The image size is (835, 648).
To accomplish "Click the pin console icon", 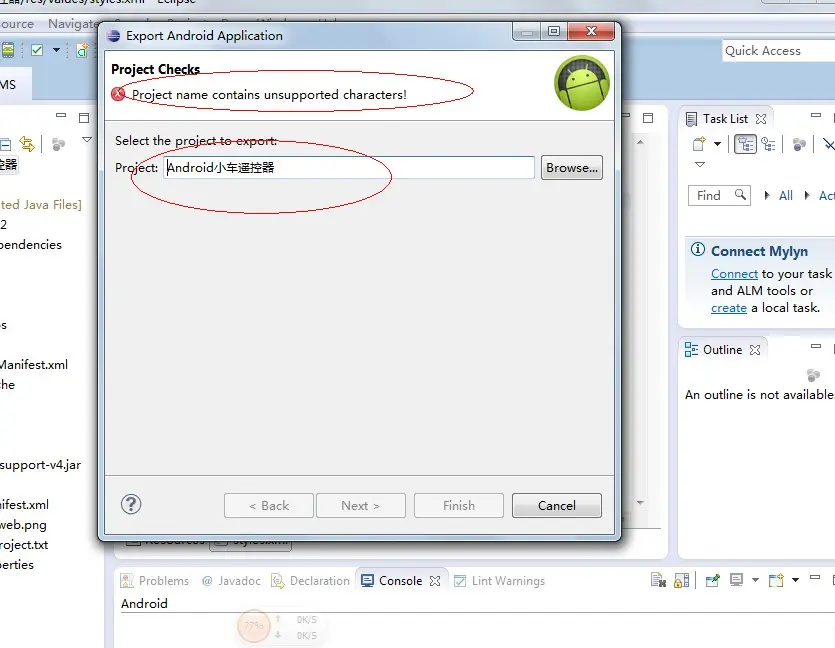I will click(x=712, y=580).
